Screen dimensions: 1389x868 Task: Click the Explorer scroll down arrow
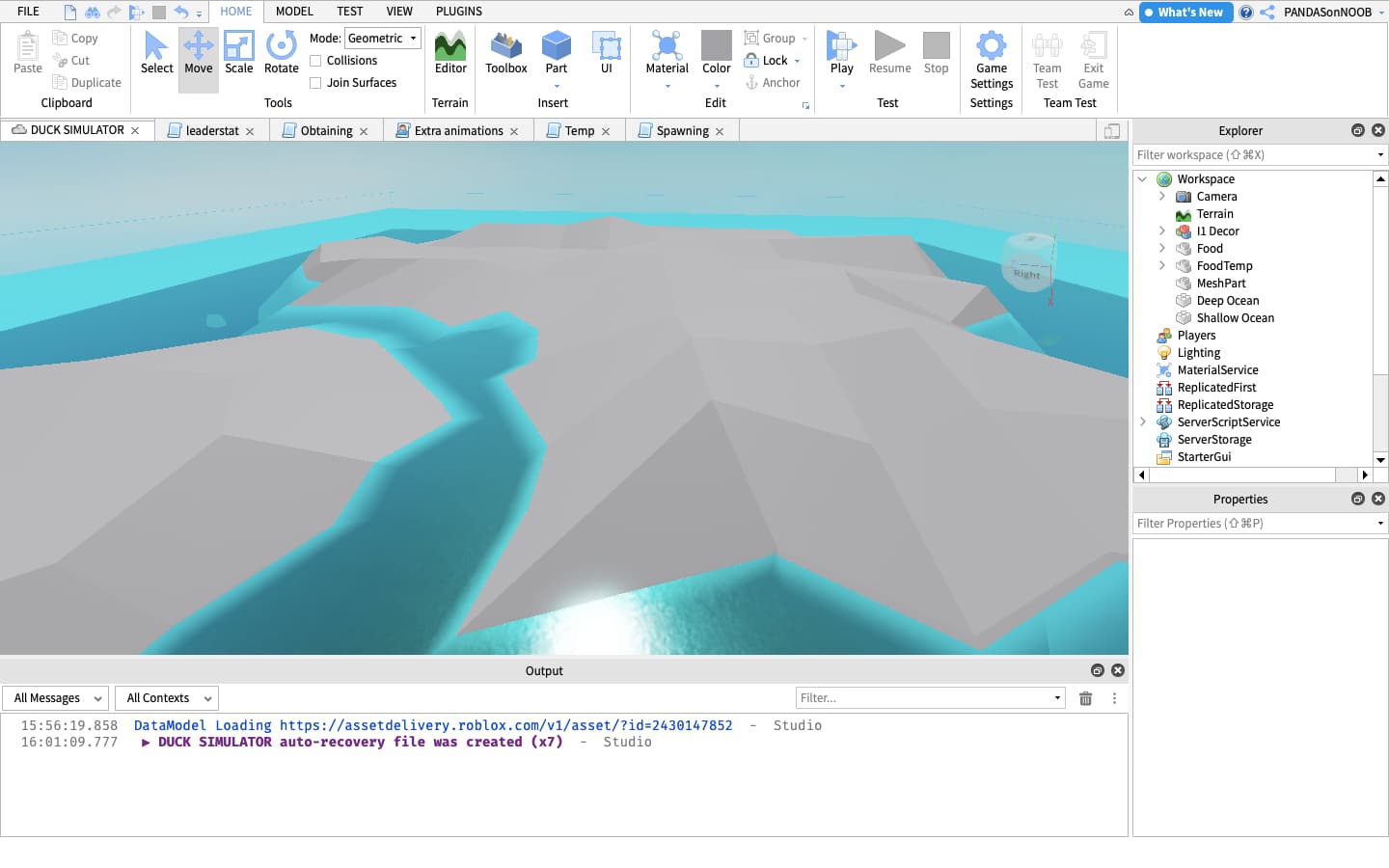coord(1380,460)
